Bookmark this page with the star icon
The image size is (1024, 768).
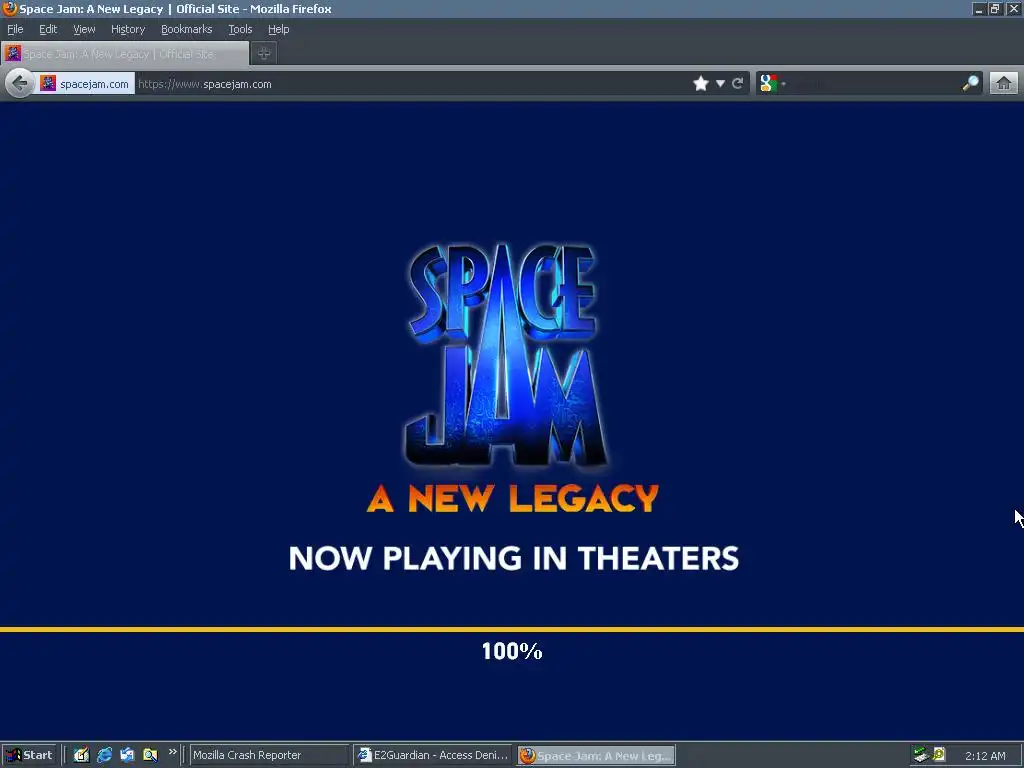click(701, 83)
